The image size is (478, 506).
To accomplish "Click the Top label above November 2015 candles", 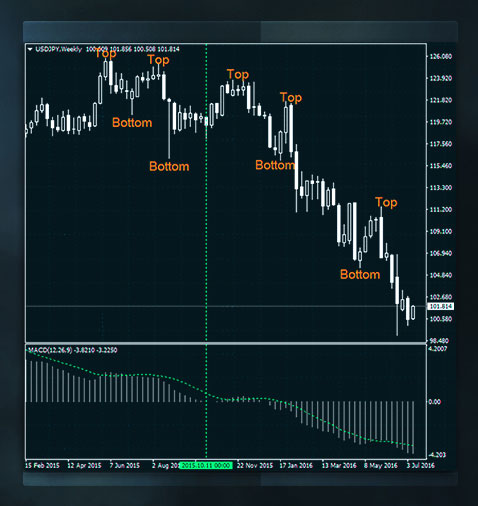I will tap(238, 74).
